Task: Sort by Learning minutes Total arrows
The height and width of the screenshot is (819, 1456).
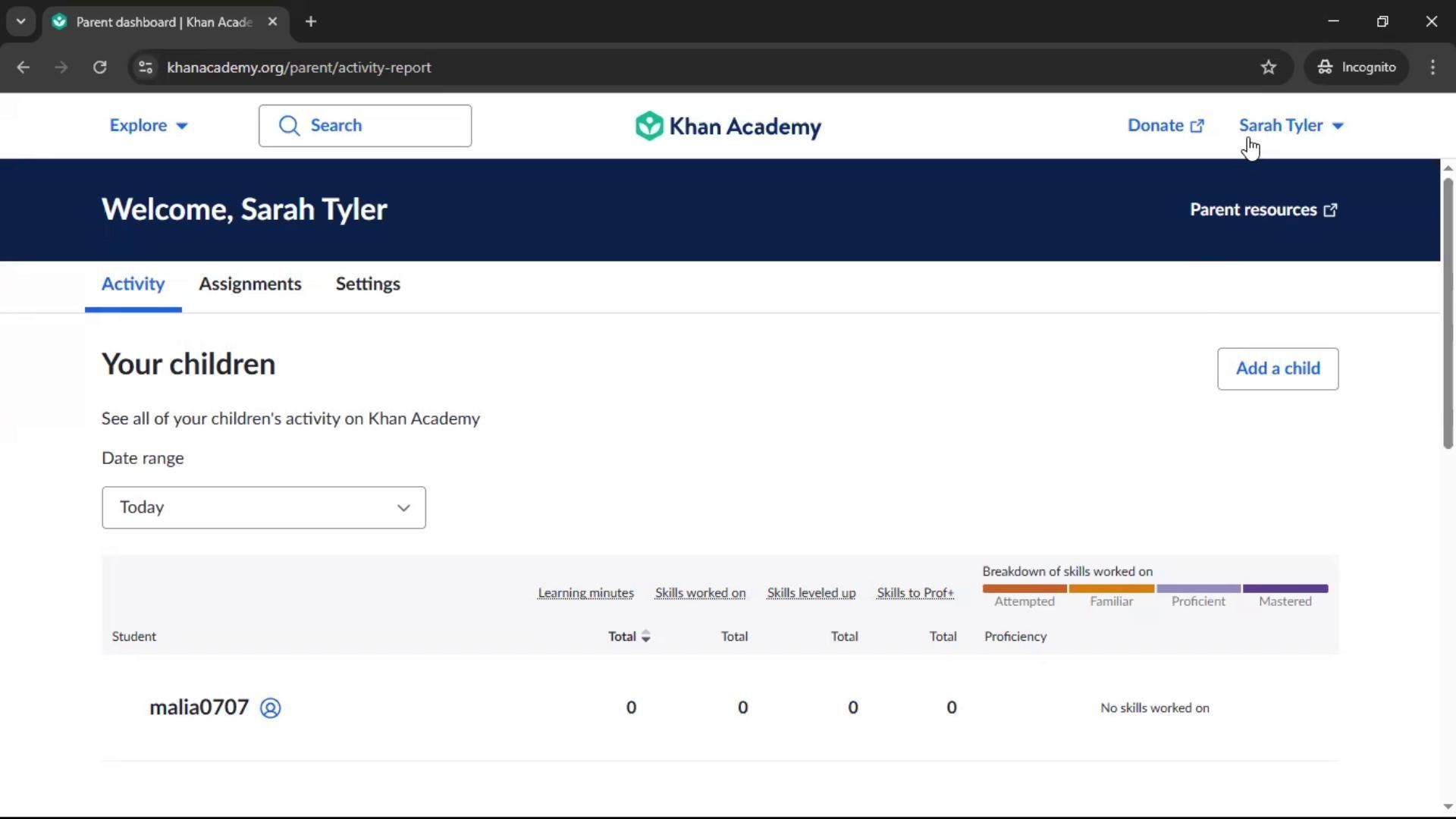Action: click(645, 636)
